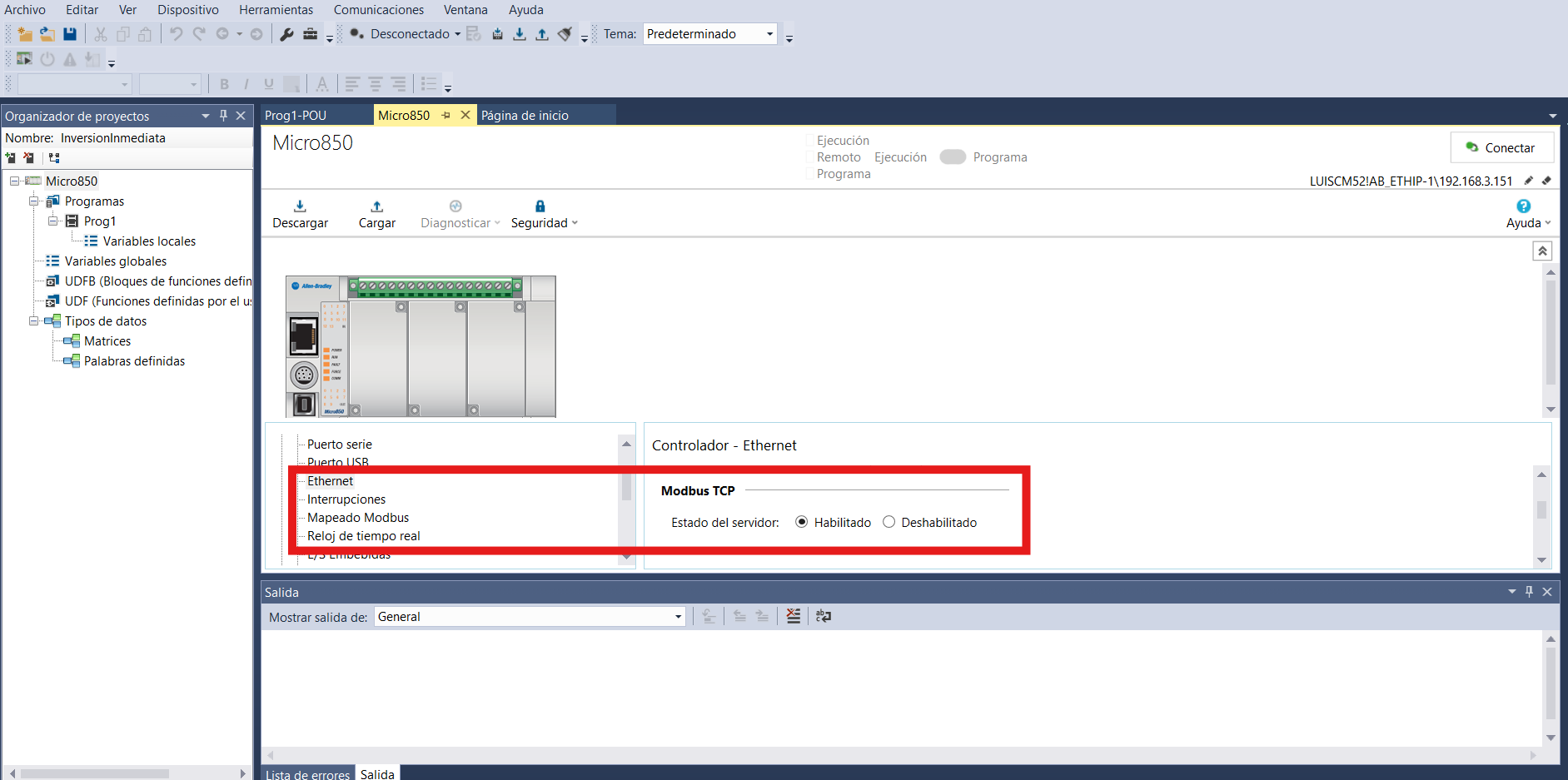Toggle word wrap in Salida panel
The width and height of the screenshot is (1568, 780).
(824, 616)
